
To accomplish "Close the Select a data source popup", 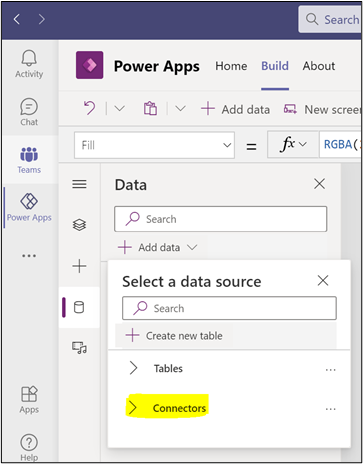I will pos(323,280).
